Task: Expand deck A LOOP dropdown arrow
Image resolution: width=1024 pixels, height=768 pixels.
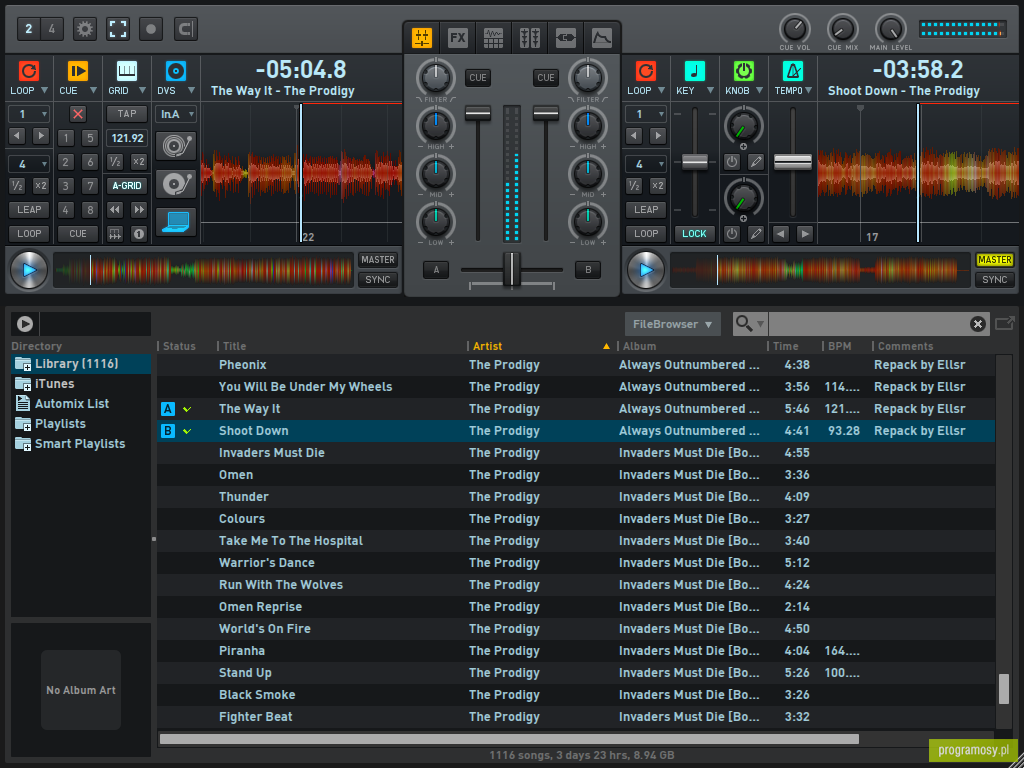Action: click(44, 91)
